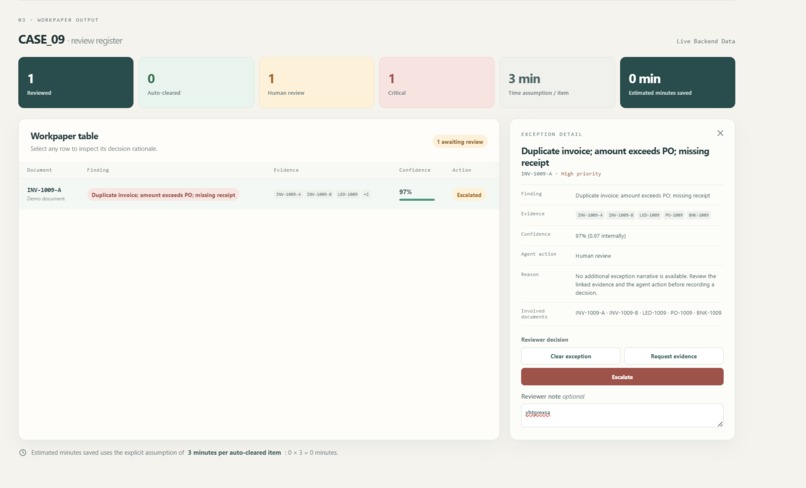The image size is (806, 488).
Task: Click the Finding column header
Action: point(98,170)
